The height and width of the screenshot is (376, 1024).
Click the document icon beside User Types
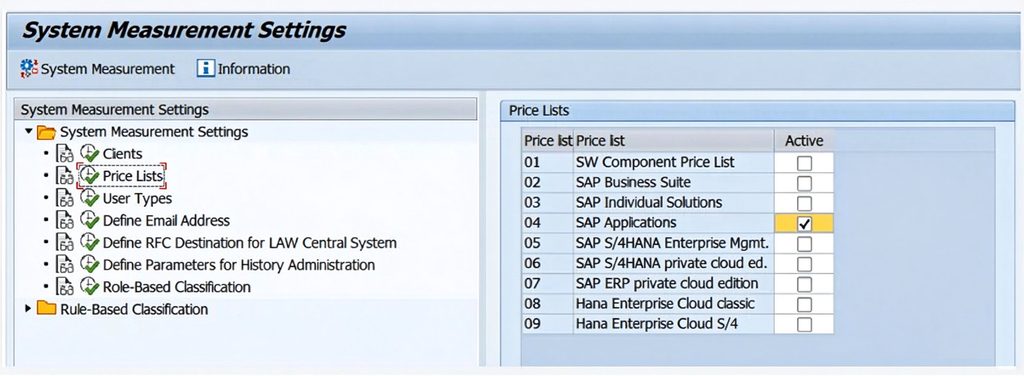coord(65,198)
